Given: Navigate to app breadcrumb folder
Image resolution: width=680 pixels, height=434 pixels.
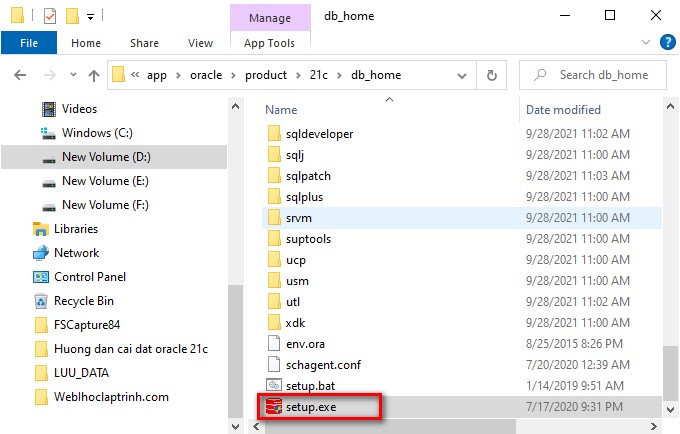Looking at the screenshot, I should [x=157, y=75].
